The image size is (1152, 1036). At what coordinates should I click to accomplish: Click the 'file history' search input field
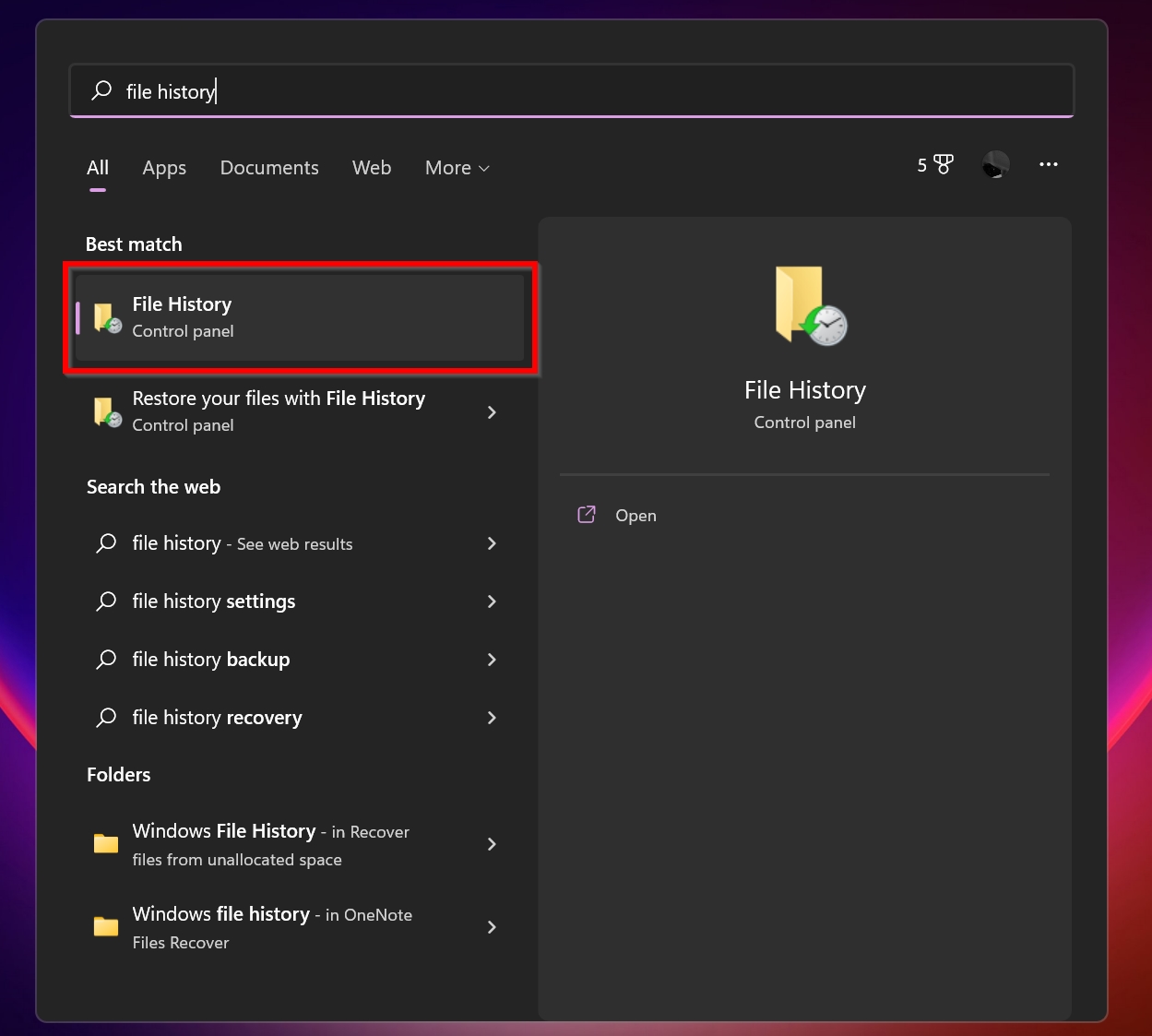click(572, 90)
